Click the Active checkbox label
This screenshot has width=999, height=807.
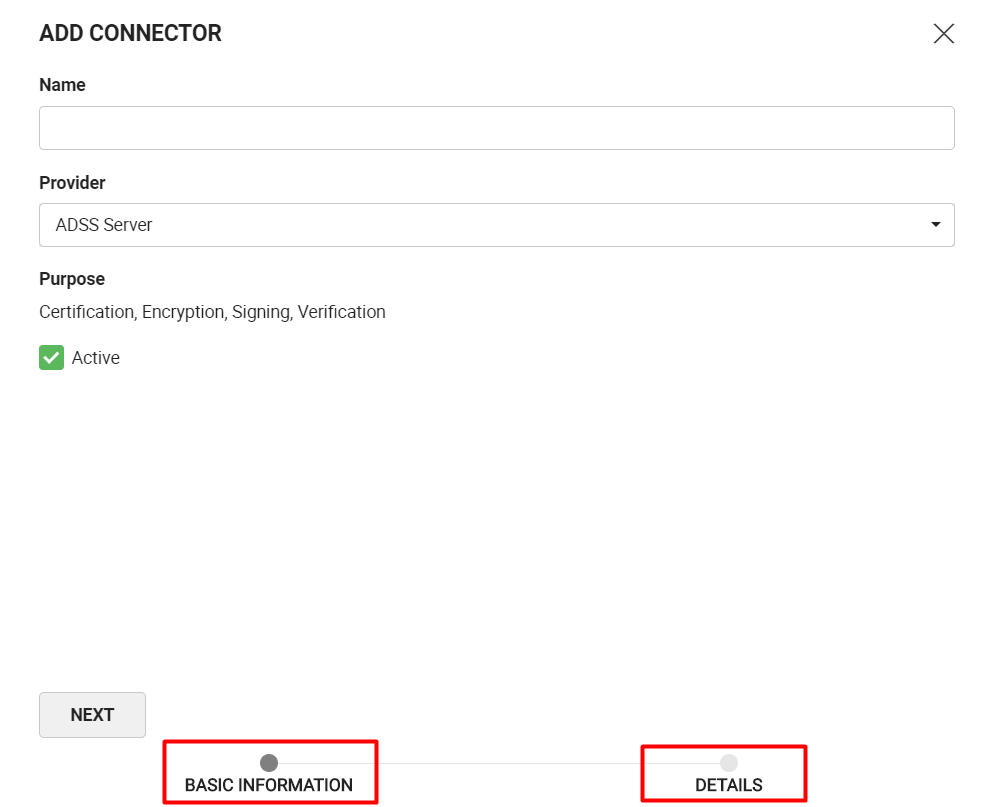coord(96,358)
